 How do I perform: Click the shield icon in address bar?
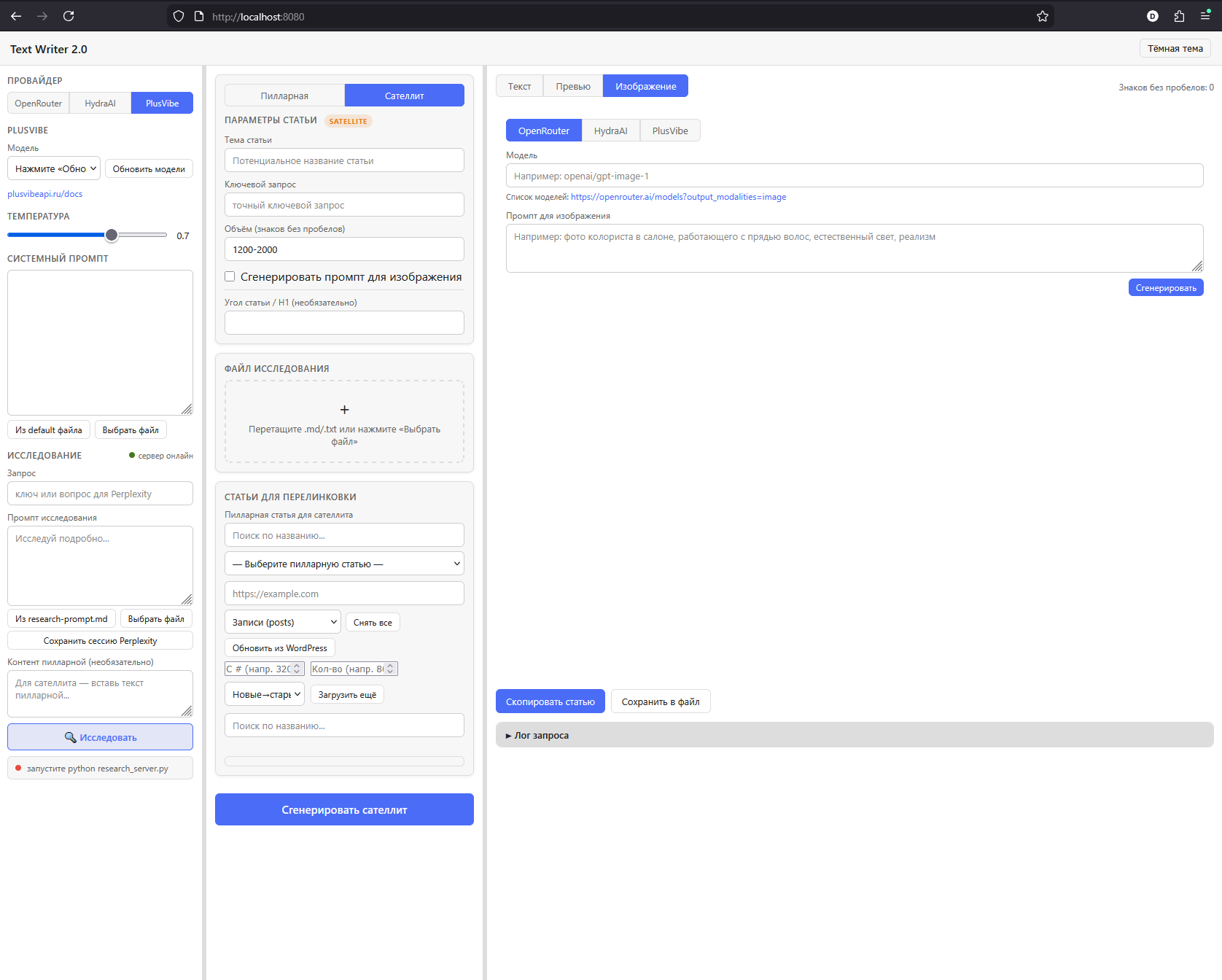(x=179, y=16)
